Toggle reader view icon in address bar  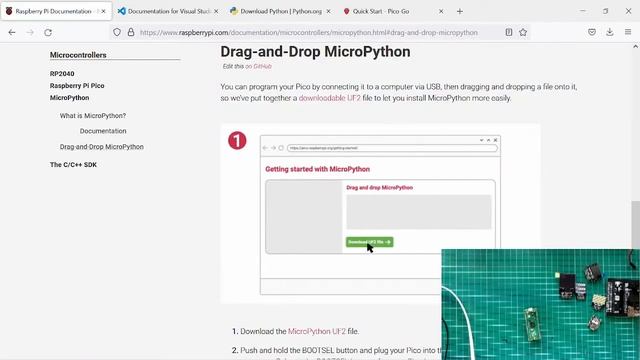[509, 32]
